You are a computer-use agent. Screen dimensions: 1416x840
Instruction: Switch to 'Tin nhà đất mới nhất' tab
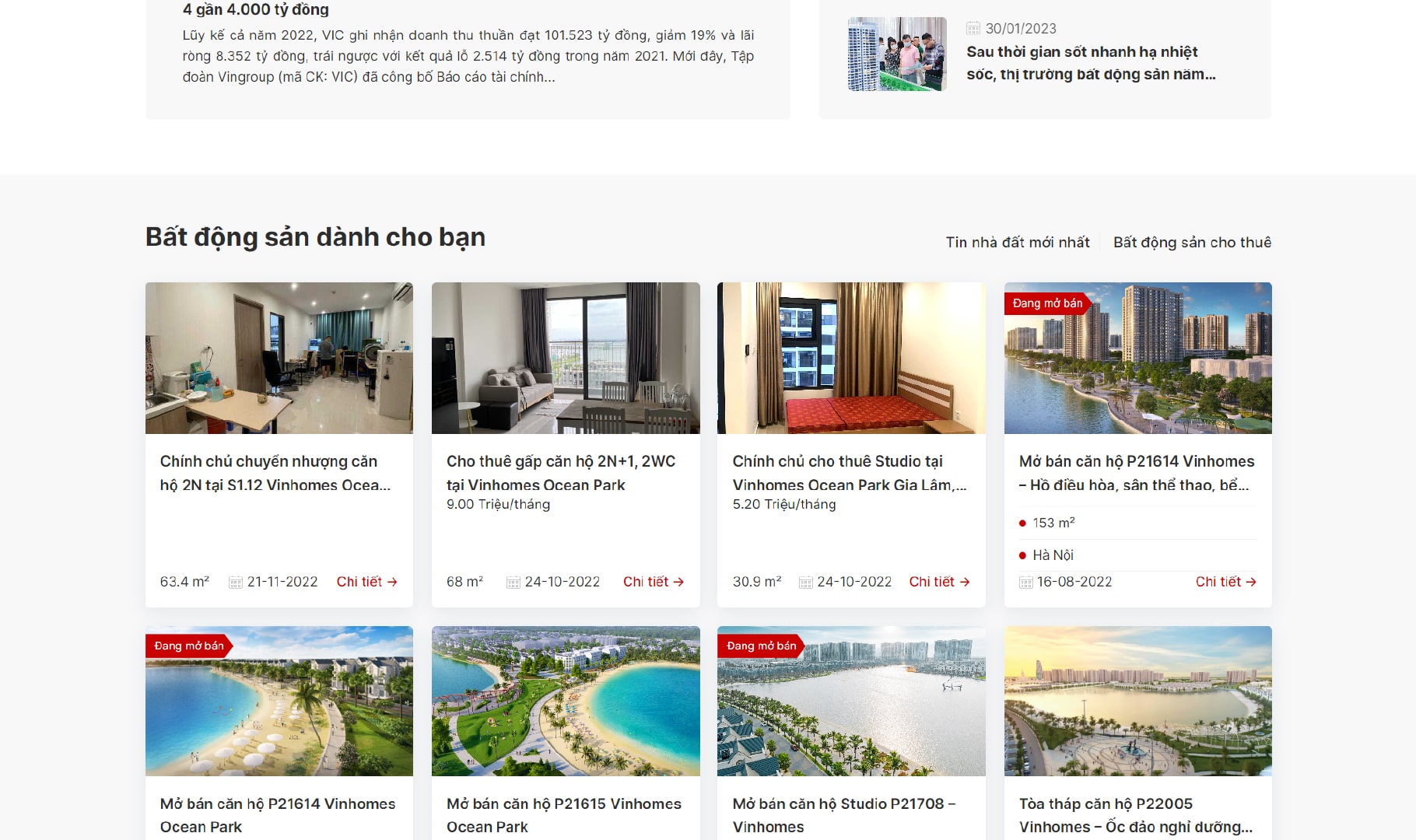point(1018,242)
